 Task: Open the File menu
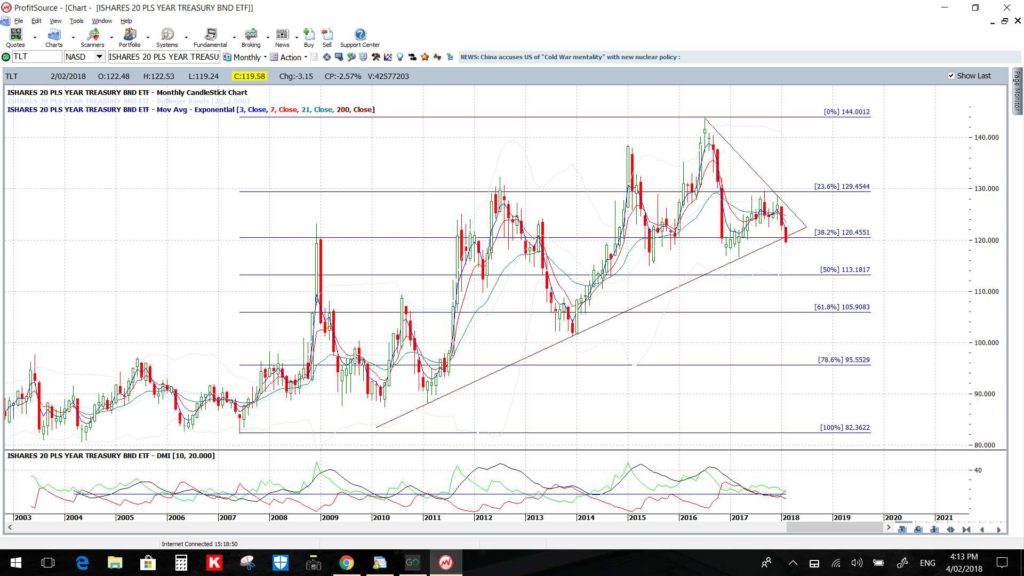click(18, 21)
